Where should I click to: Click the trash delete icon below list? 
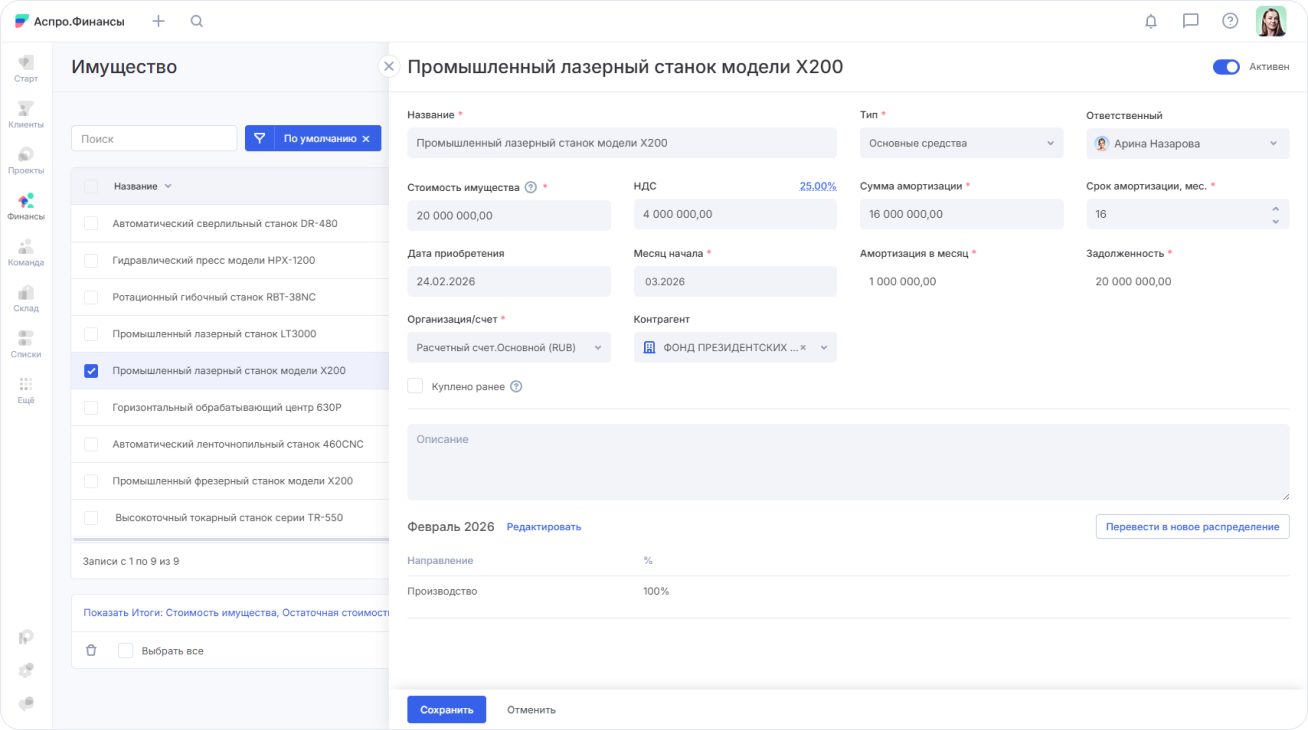click(91, 650)
